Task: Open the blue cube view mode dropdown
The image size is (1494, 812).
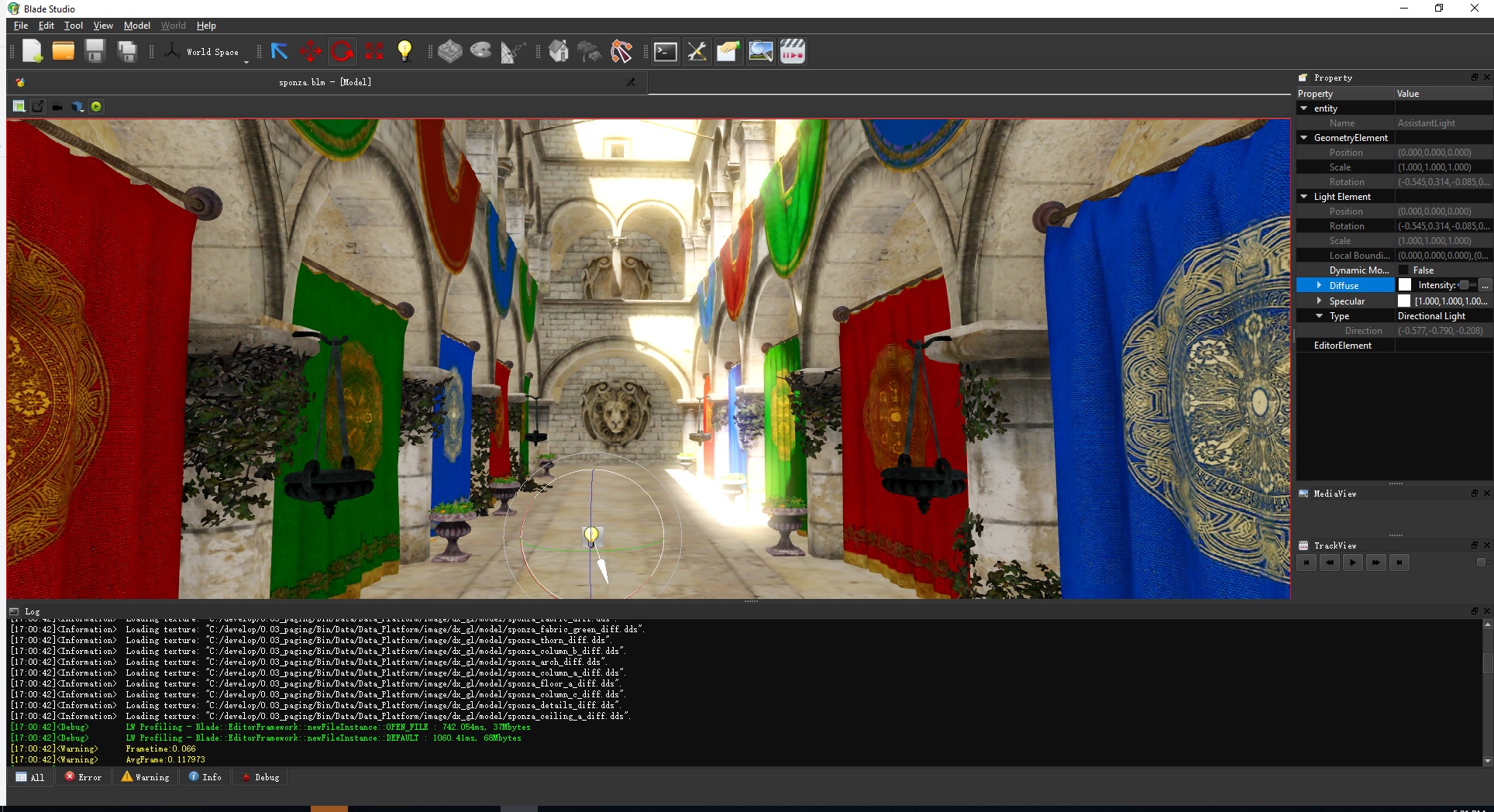Action: point(77,107)
